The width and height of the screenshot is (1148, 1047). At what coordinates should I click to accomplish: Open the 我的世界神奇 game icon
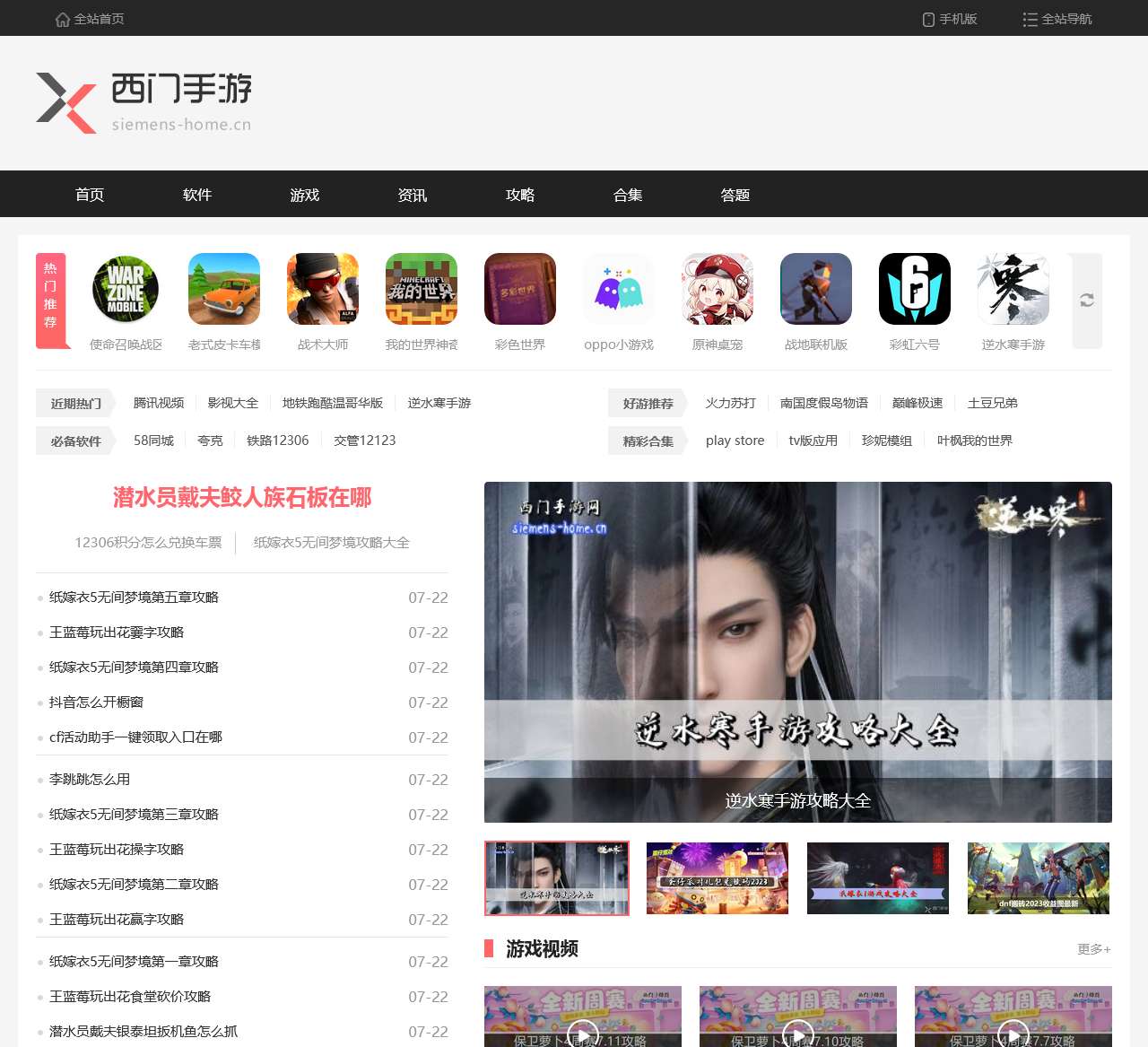coord(421,289)
